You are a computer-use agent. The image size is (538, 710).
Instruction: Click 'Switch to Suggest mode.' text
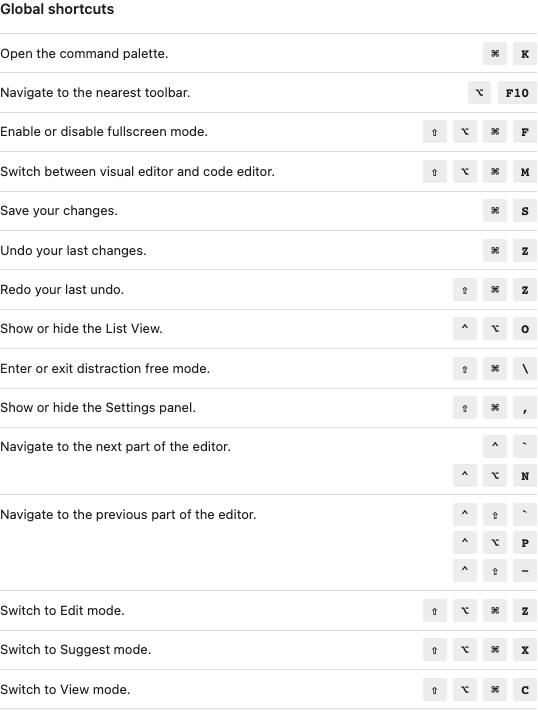(x=76, y=649)
